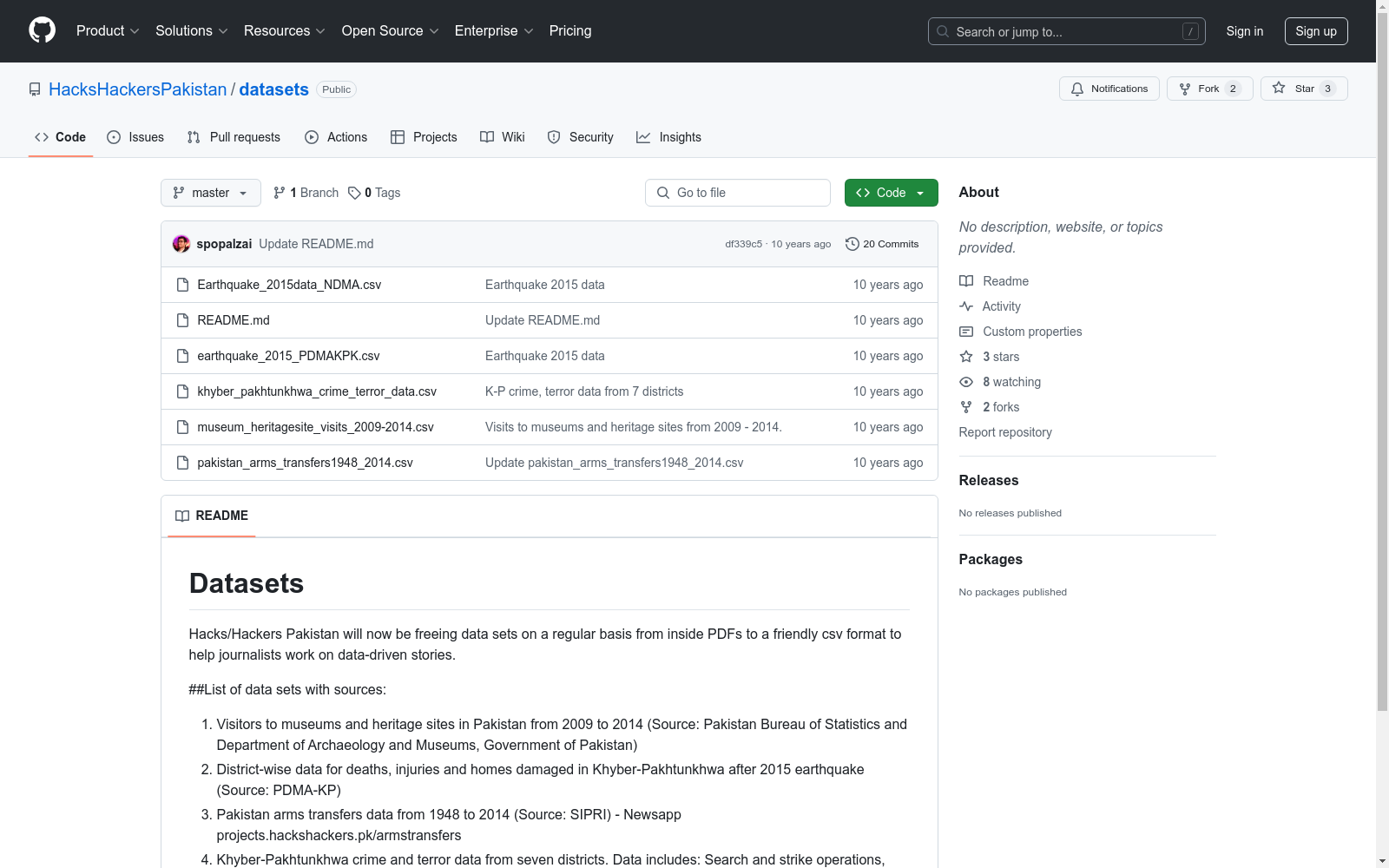The image size is (1389, 868).
Task: Click the Search or jump to field
Action: point(1067,31)
